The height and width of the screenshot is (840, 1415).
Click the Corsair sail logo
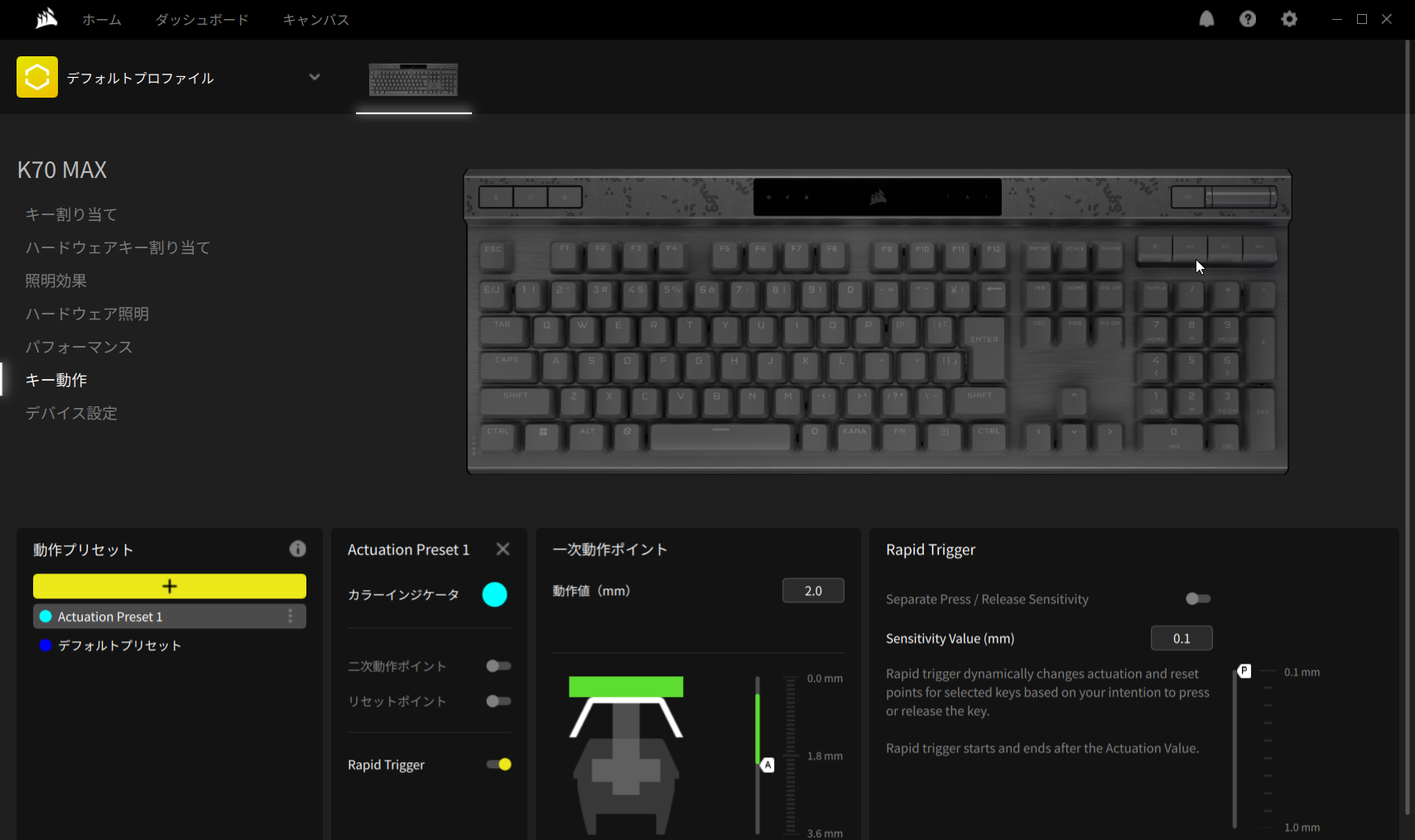pyautogui.click(x=46, y=18)
